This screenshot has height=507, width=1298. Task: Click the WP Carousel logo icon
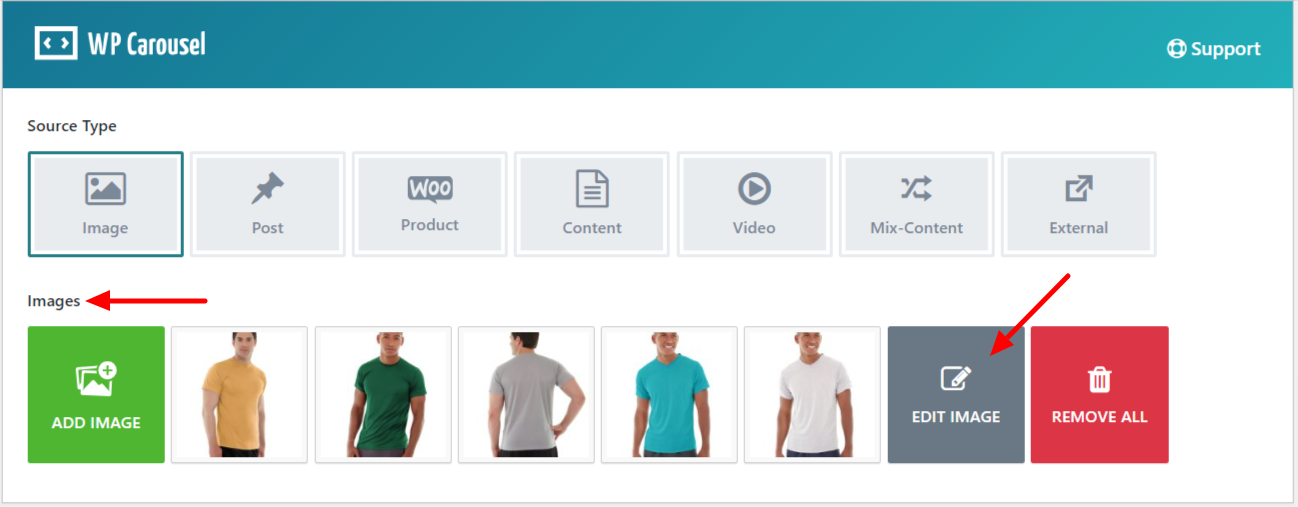coord(56,43)
